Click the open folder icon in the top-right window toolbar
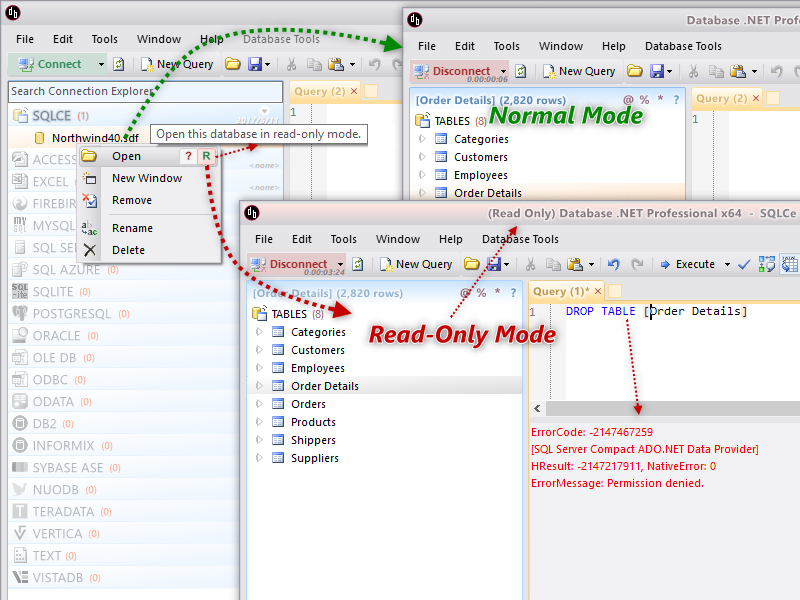 [x=635, y=71]
